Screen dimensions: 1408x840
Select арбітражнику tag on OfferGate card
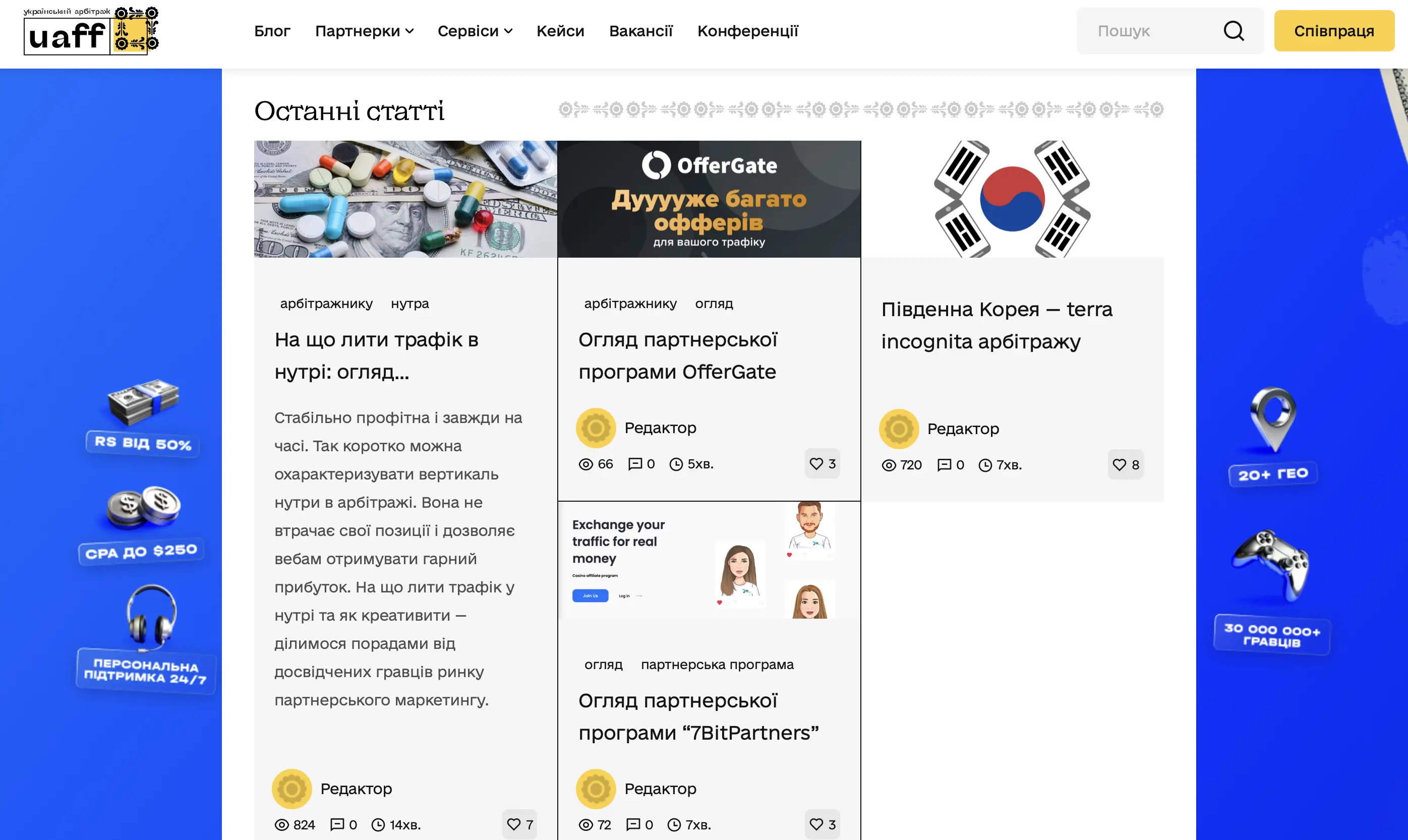630,304
